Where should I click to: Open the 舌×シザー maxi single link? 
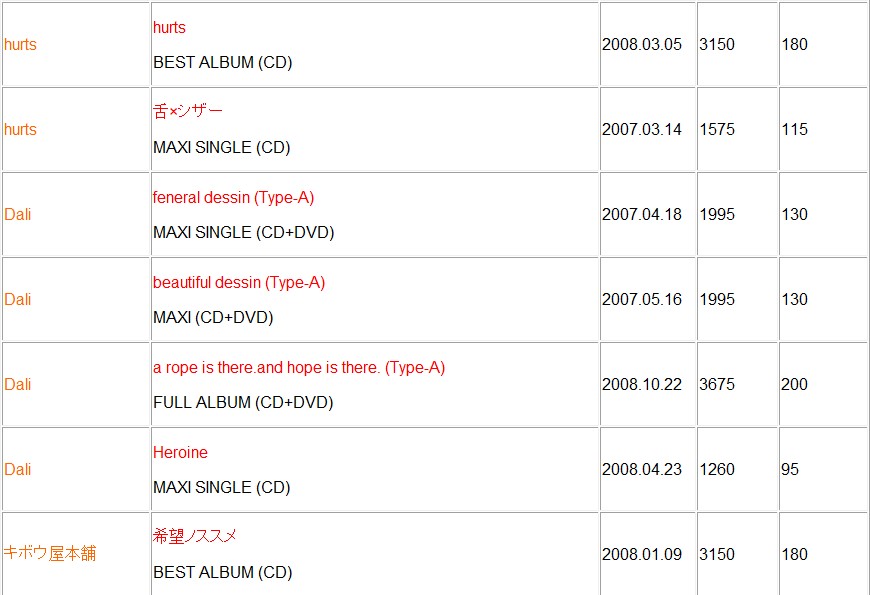tap(187, 112)
